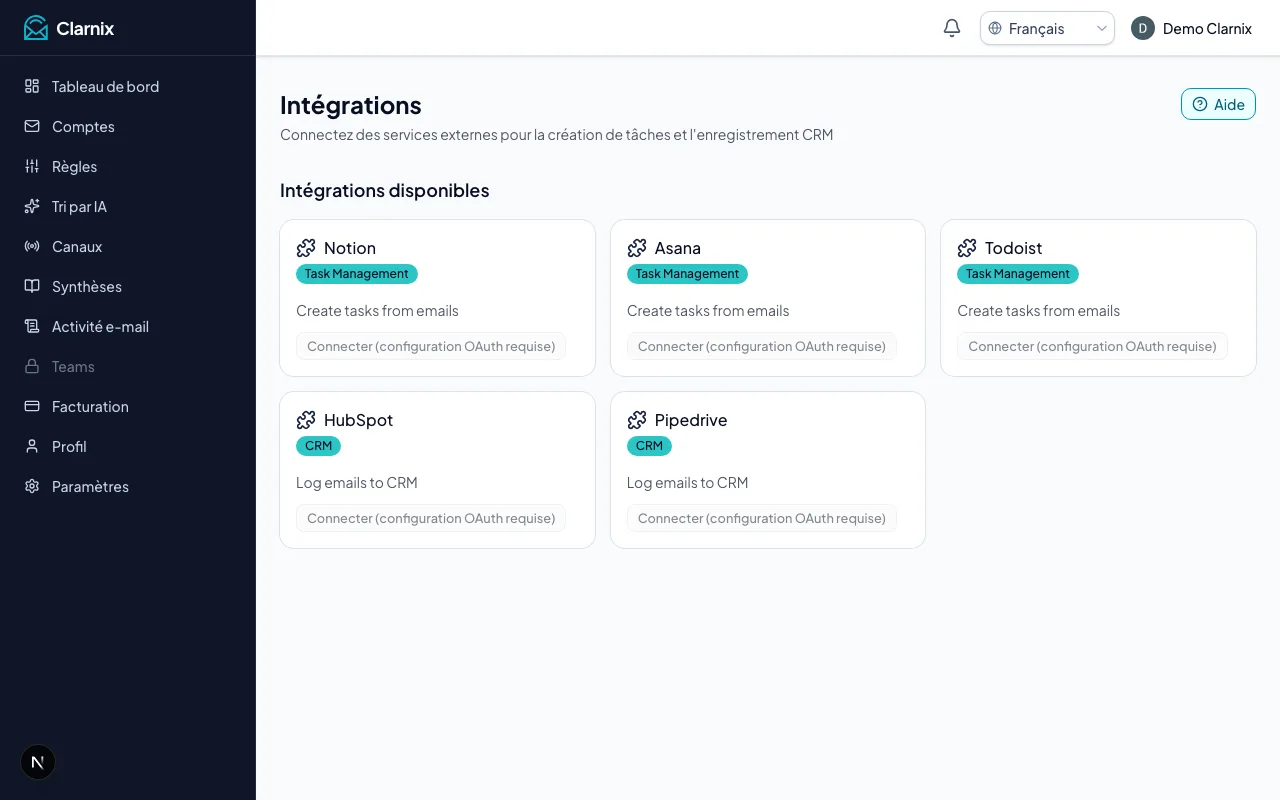Viewport: 1280px width, 800px height.
Task: Click the Règles sliders icon
Action: [32, 166]
